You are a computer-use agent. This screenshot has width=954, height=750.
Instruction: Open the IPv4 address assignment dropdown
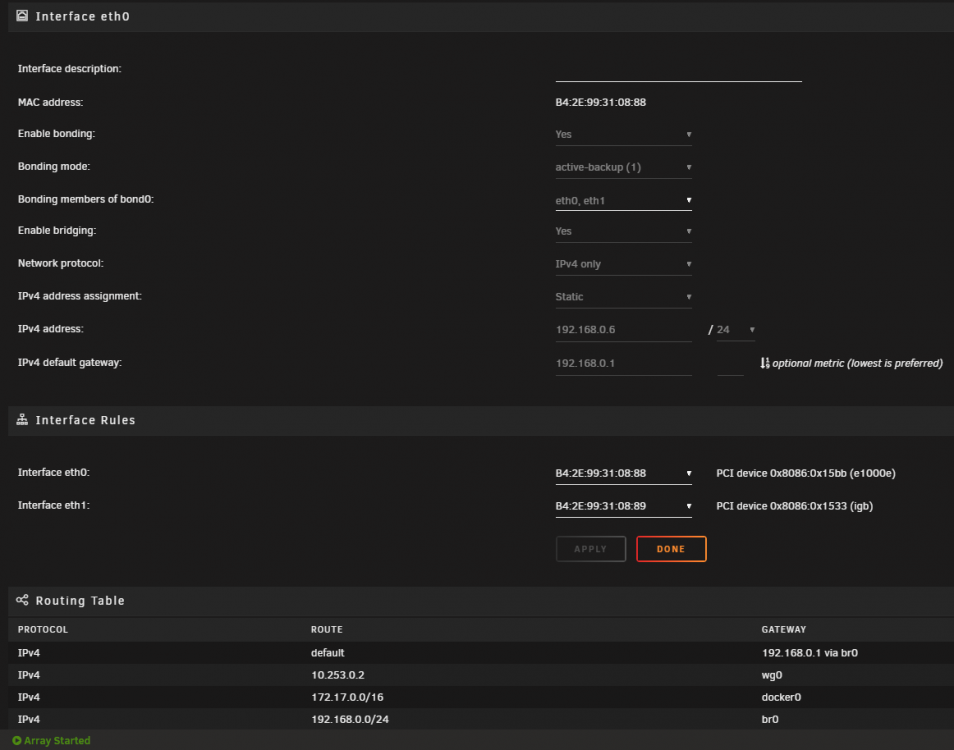coord(623,297)
